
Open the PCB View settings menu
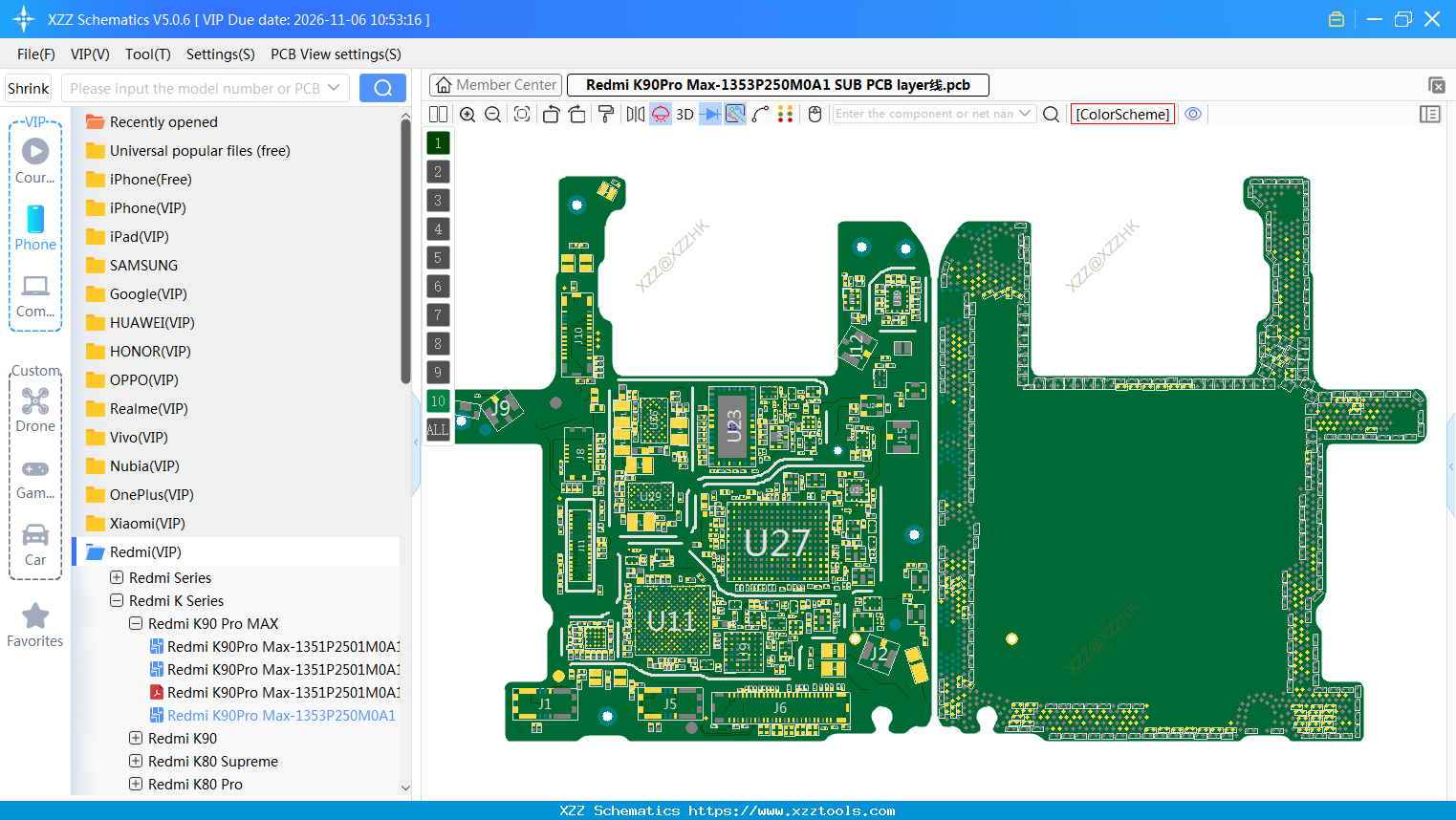point(335,54)
